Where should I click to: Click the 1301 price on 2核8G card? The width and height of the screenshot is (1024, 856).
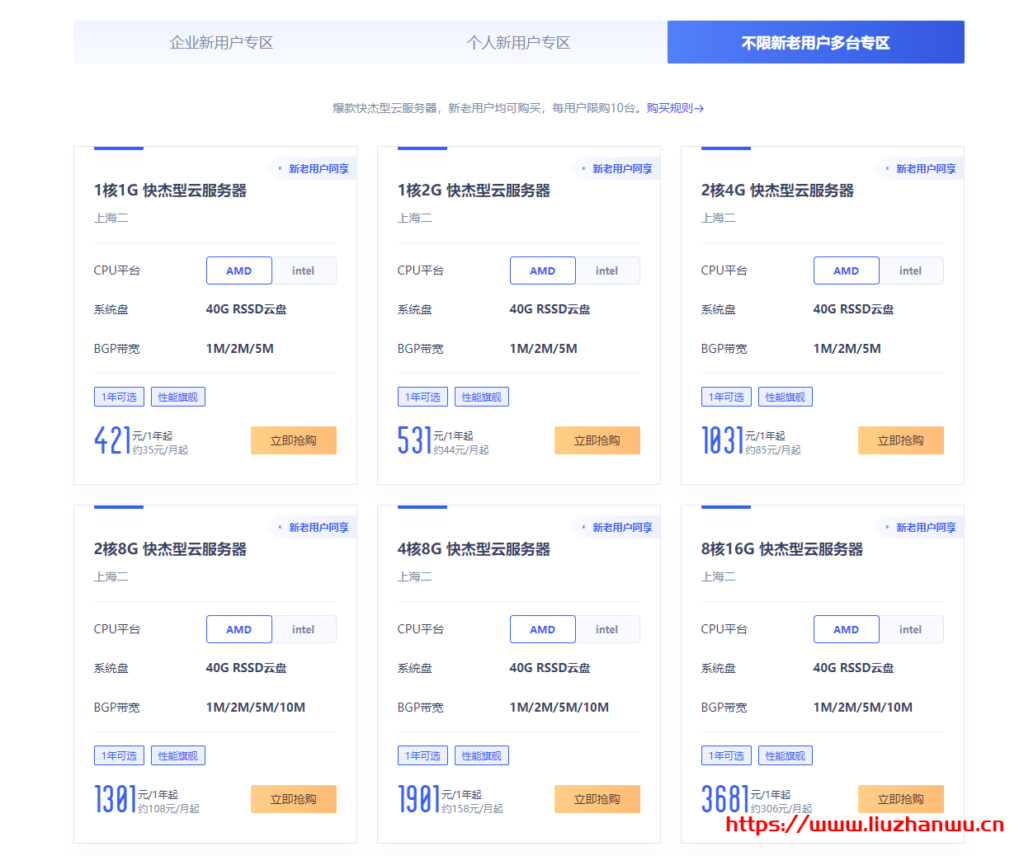(x=116, y=799)
